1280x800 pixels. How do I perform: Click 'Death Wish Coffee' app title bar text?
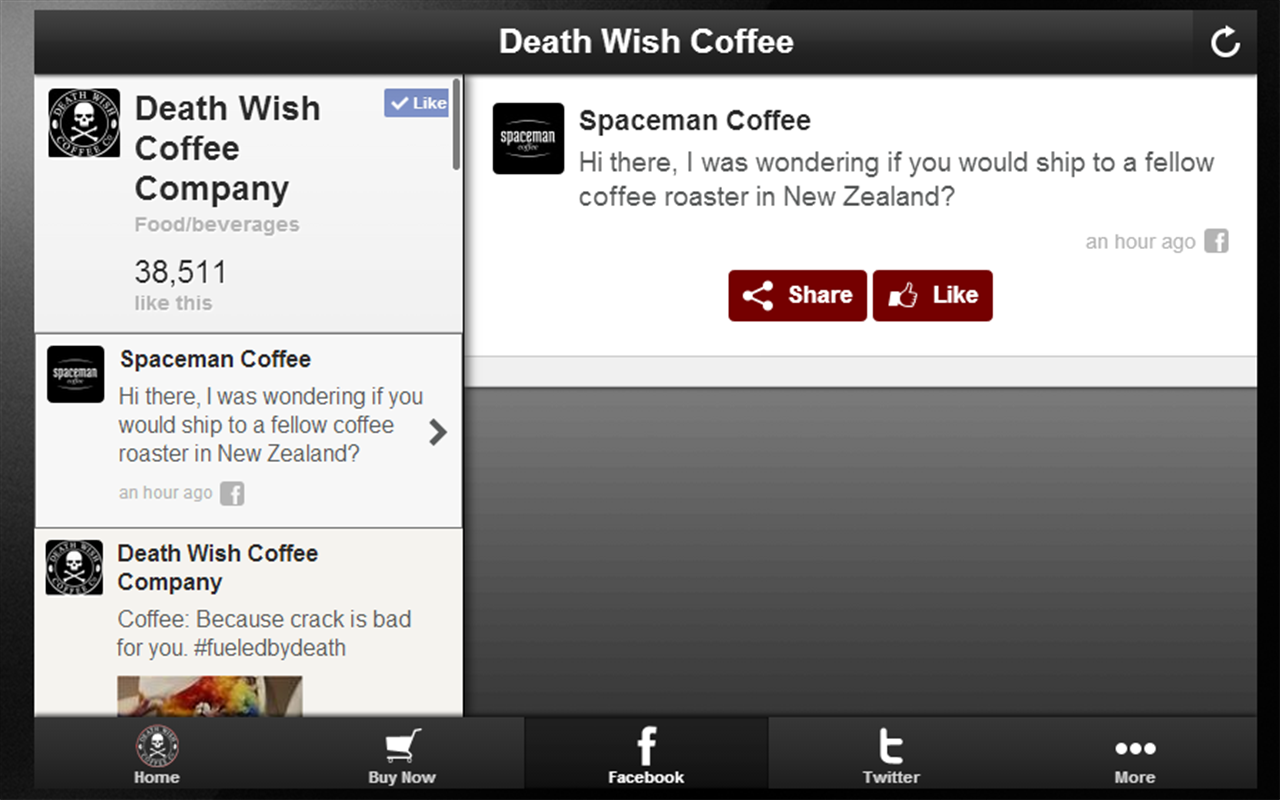click(x=646, y=42)
